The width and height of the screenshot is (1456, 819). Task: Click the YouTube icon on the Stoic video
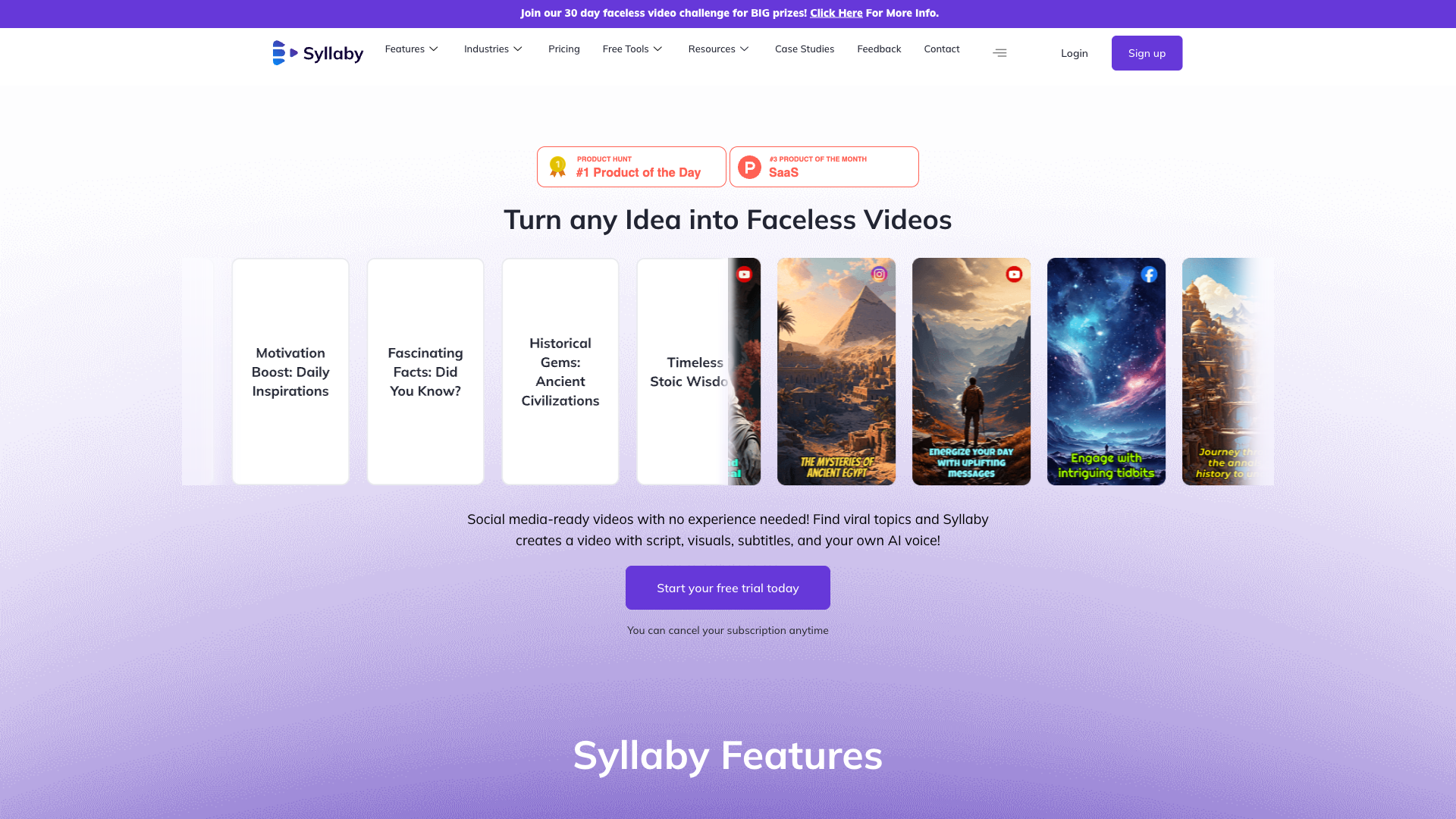click(744, 275)
